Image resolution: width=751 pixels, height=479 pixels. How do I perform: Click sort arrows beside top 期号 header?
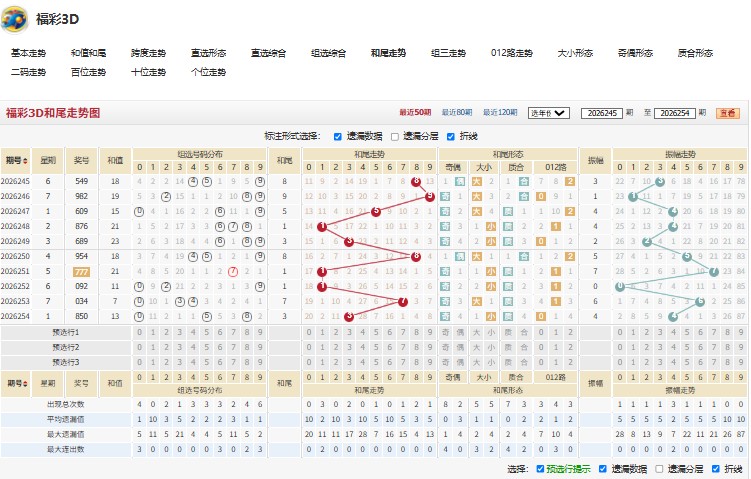(25, 160)
